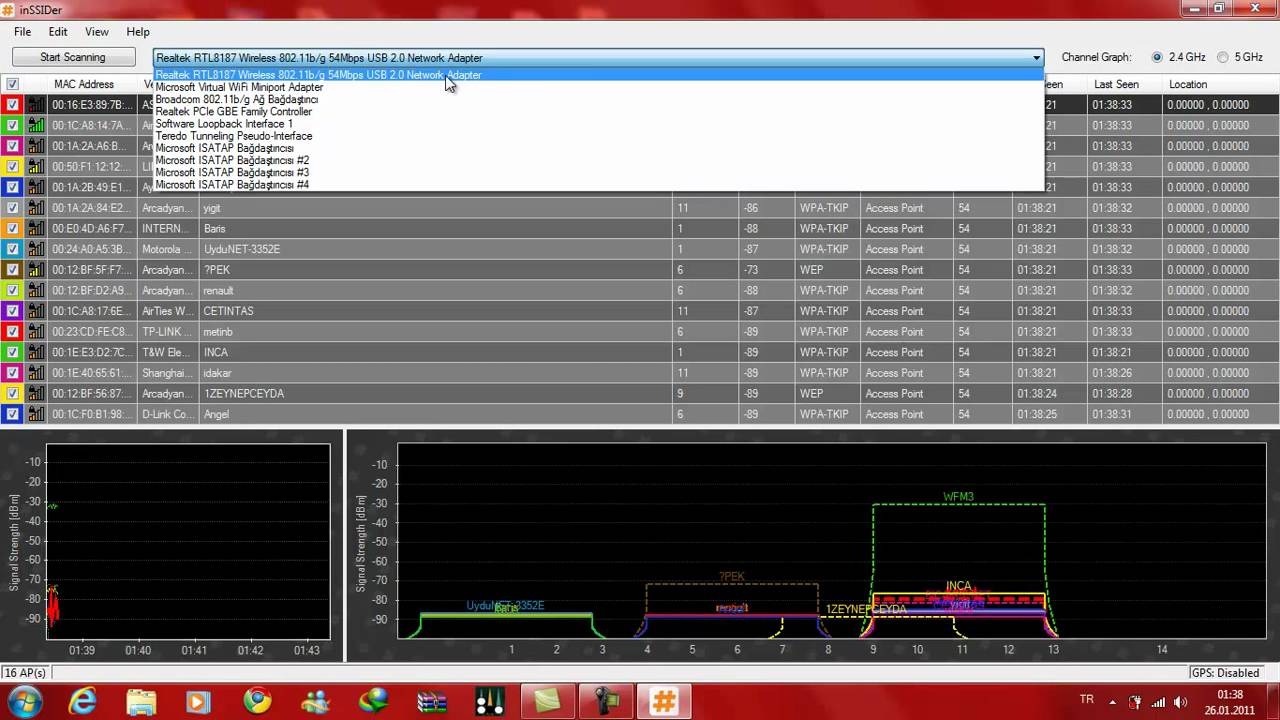This screenshot has height=720, width=1280.
Task: Select MAC address 00:24:A0:A5:3B row
Action: [x=91, y=249]
